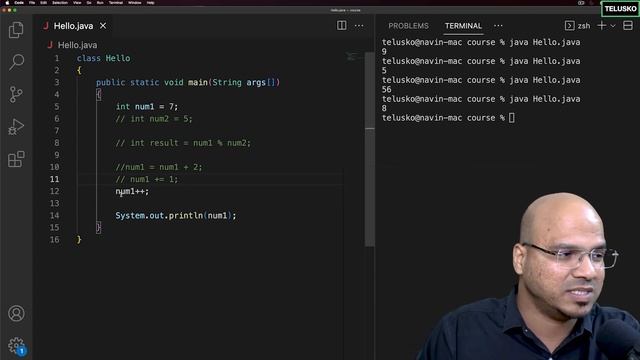Click line number 16 in the gutter
The height and width of the screenshot is (360, 640).
click(x=54, y=240)
